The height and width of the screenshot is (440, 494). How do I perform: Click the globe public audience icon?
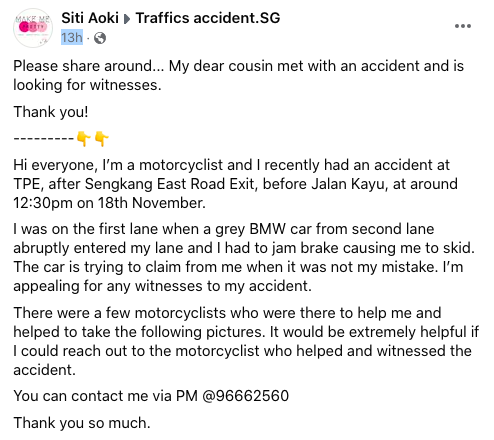click(100, 38)
